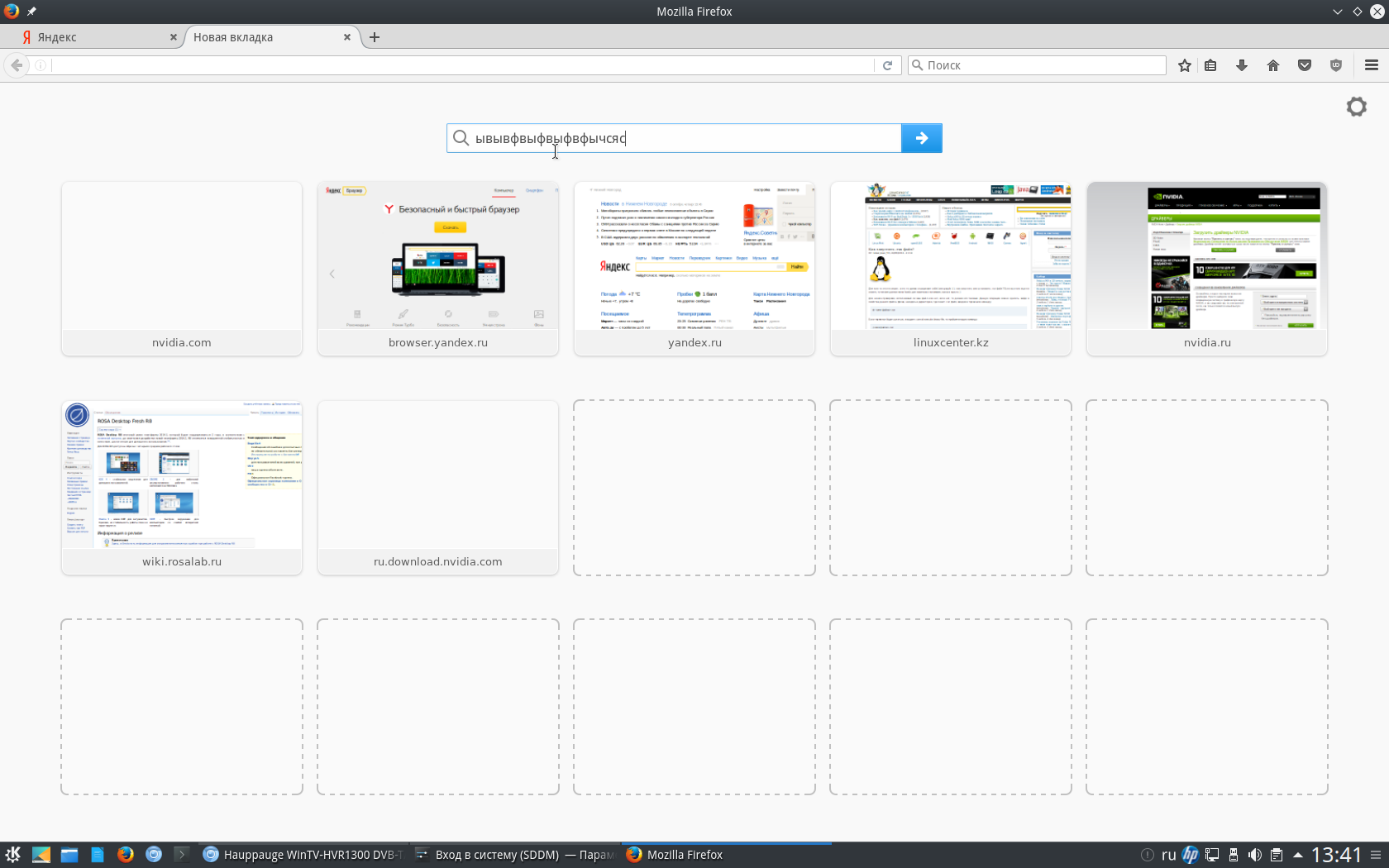1389x868 pixels.
Task: Open the nvidia.ru tile
Action: click(1207, 269)
